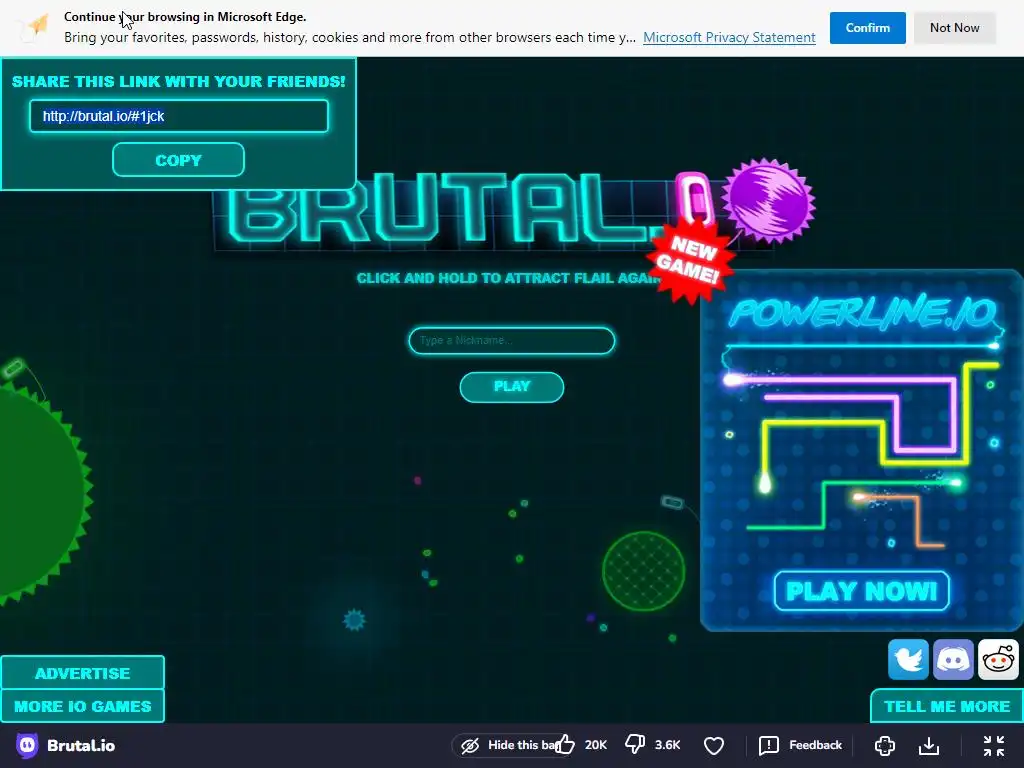
Task: Click the purple Brutal.io logo icon
Action: 27,745
